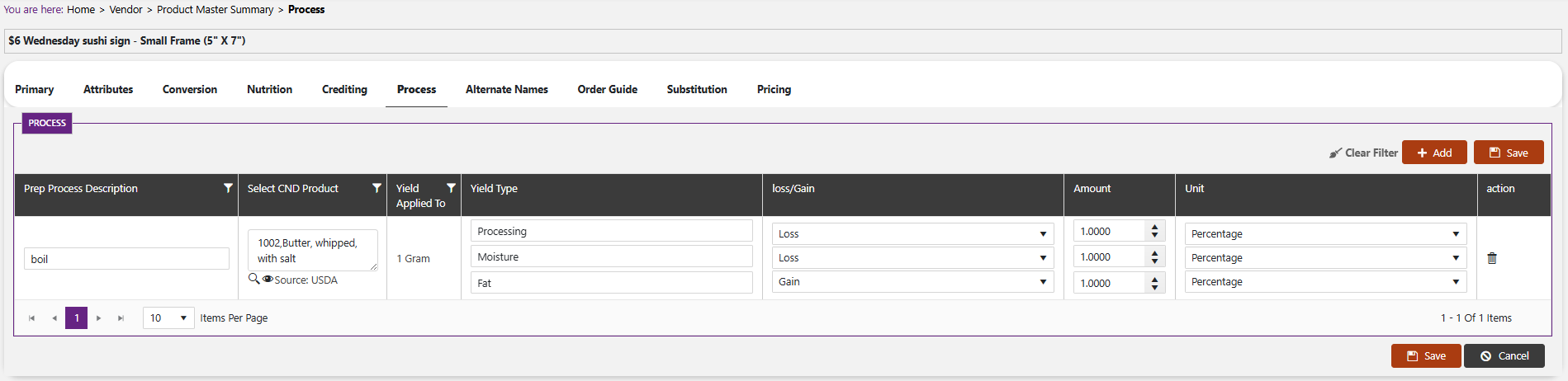Viewport: 1568px width, 381px height.
Task: Click the filter icon on Yield Applied To
Action: click(x=451, y=188)
